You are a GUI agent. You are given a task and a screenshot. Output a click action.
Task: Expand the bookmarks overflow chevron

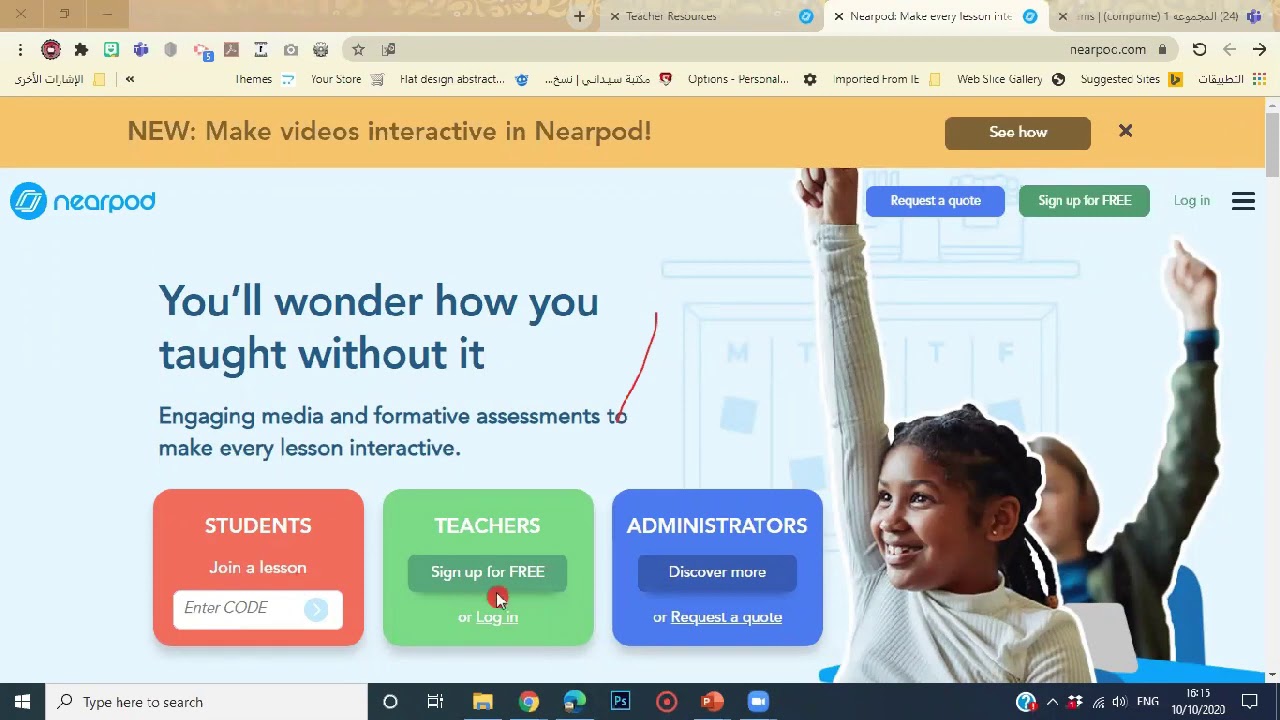click(130, 79)
